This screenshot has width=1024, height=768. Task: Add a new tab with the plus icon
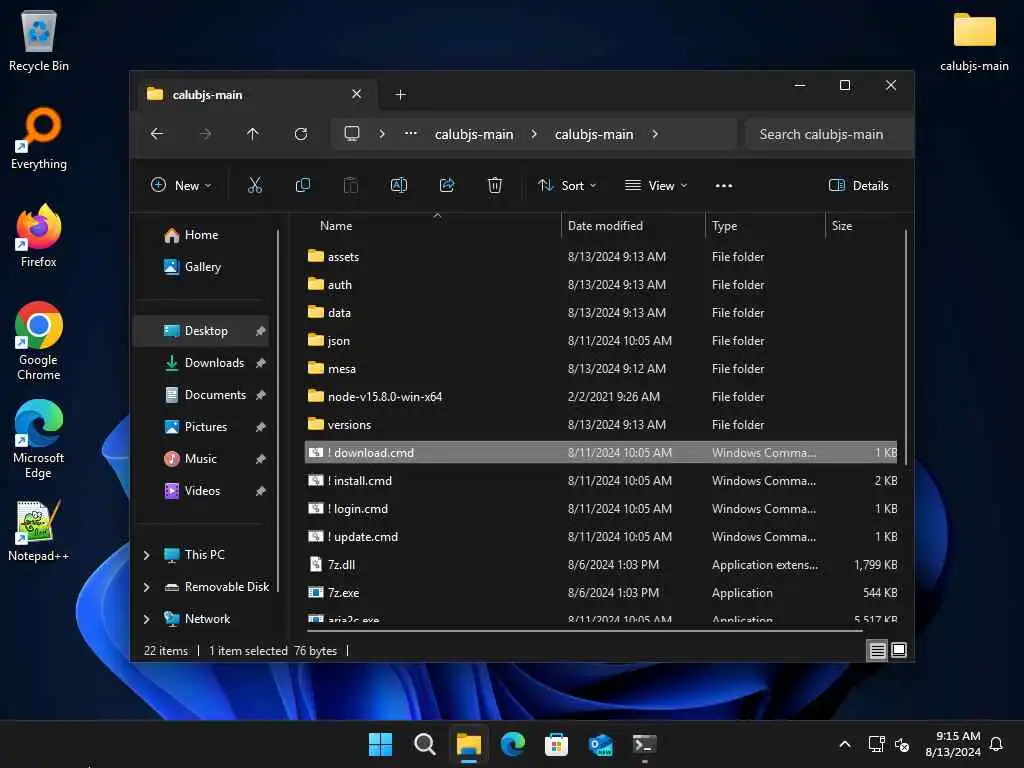tap(400, 95)
